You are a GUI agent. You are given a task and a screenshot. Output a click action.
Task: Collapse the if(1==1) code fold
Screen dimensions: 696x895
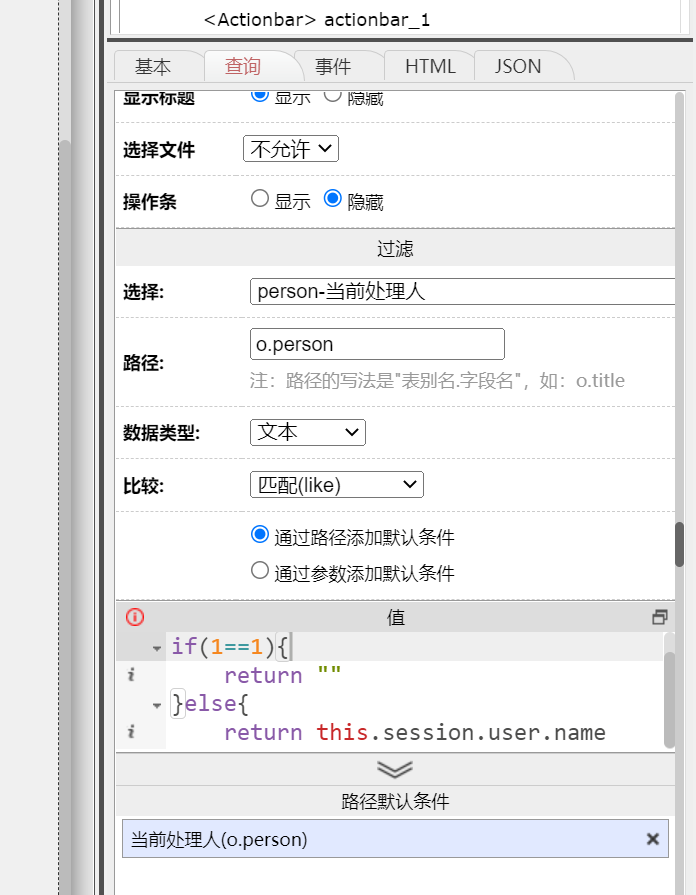[157, 648]
